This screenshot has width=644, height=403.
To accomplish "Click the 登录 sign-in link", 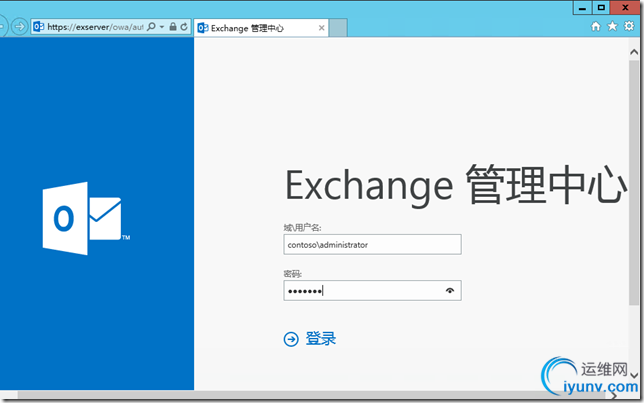I will pyautogui.click(x=321, y=339).
